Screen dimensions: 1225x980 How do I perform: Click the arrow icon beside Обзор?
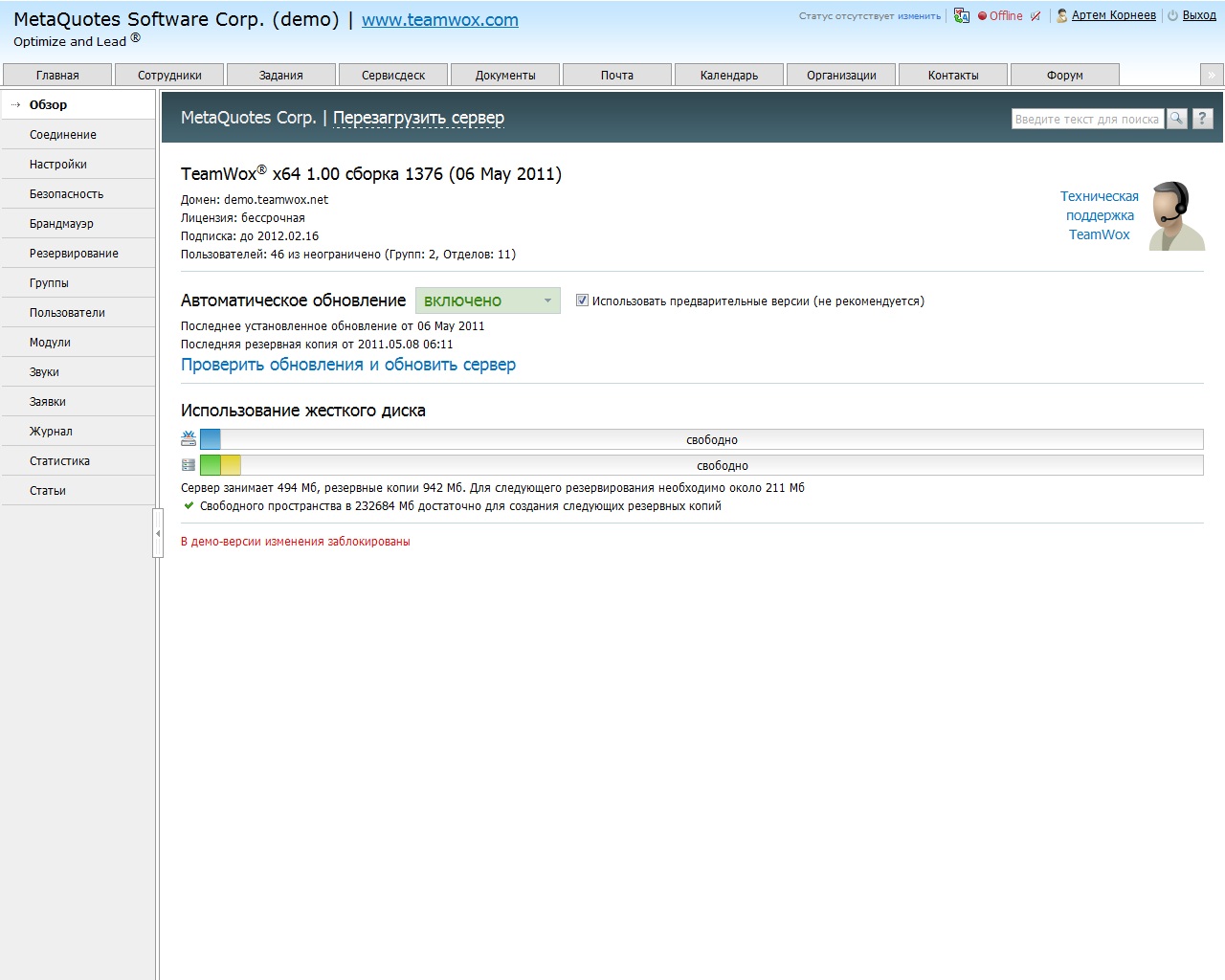(x=16, y=105)
